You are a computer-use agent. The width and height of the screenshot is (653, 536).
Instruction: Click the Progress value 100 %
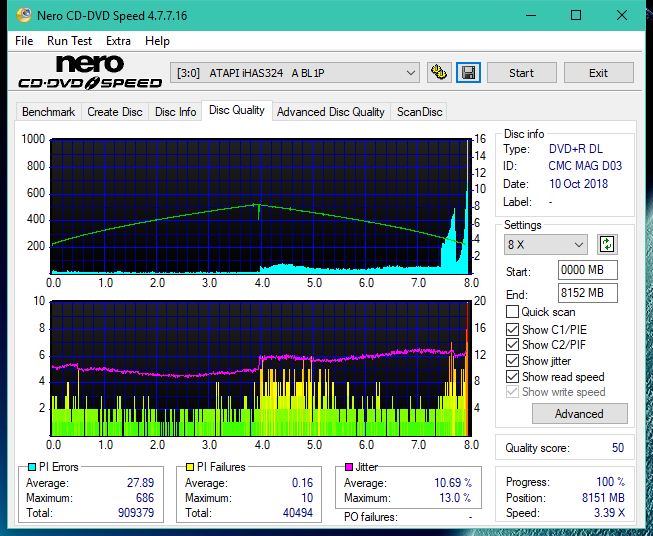pyautogui.click(x=610, y=482)
